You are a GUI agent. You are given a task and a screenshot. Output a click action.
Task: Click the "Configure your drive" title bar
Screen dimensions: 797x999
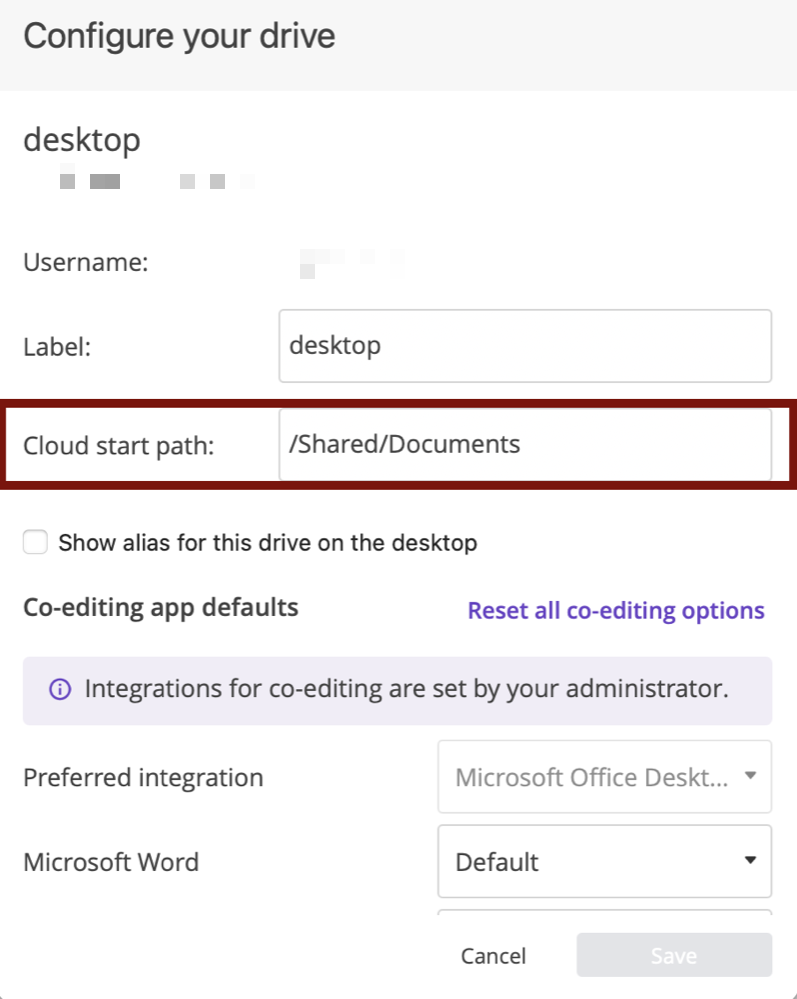point(179,36)
